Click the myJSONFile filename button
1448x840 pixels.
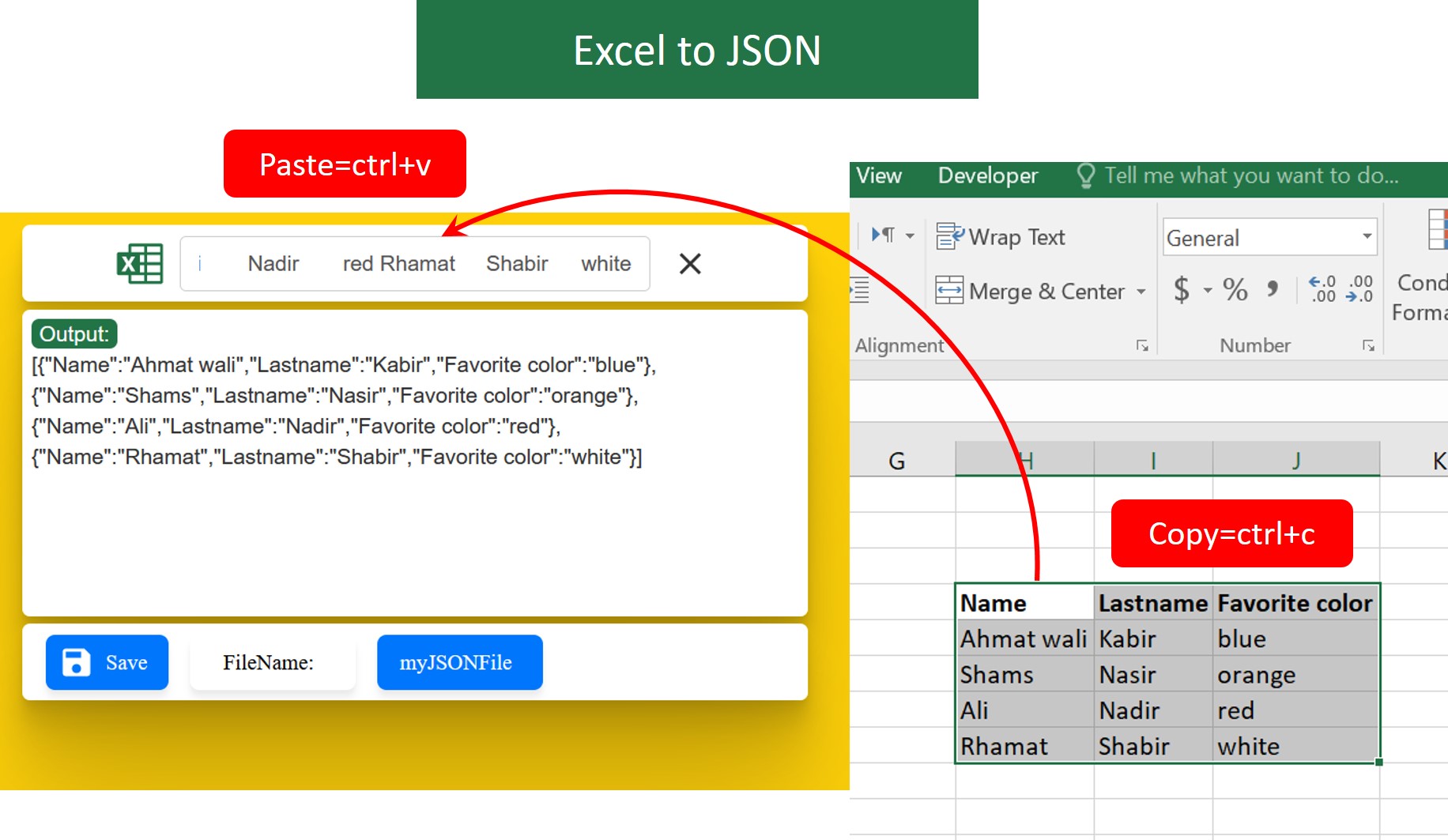point(460,662)
